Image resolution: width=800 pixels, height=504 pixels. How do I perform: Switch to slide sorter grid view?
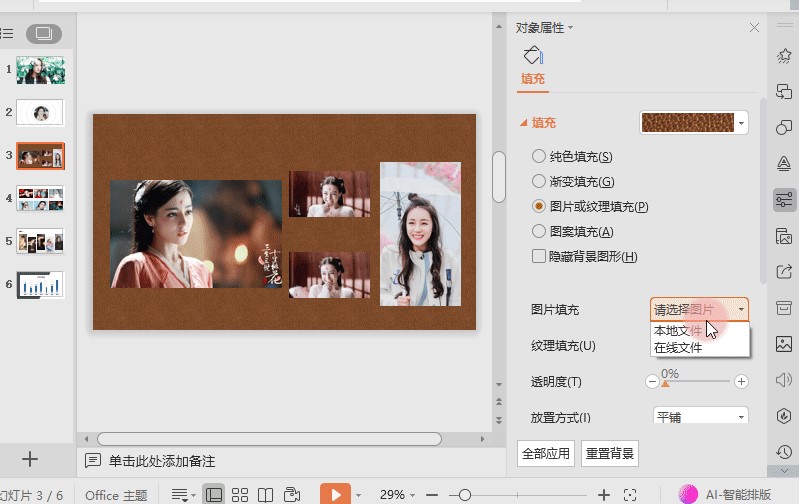(x=240, y=494)
